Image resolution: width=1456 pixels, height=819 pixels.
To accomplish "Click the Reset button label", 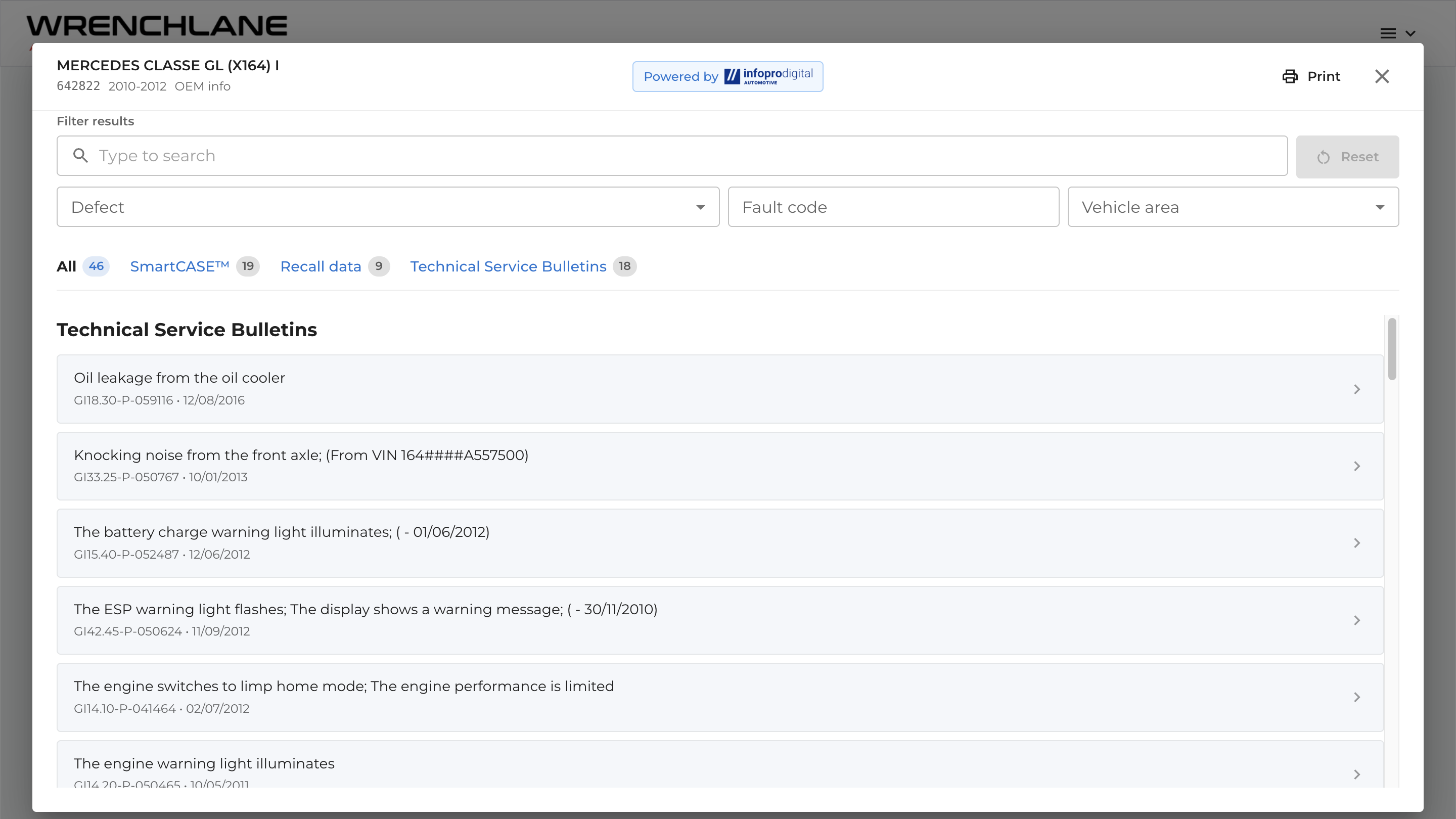I will (1359, 157).
